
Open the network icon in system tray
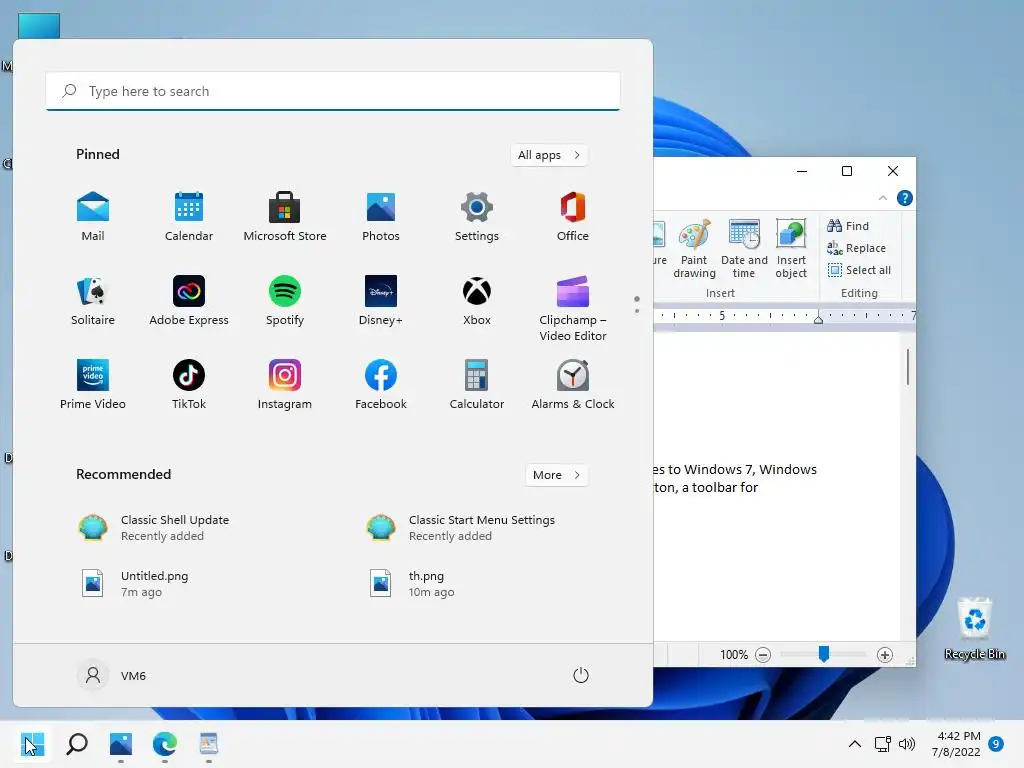coord(882,744)
